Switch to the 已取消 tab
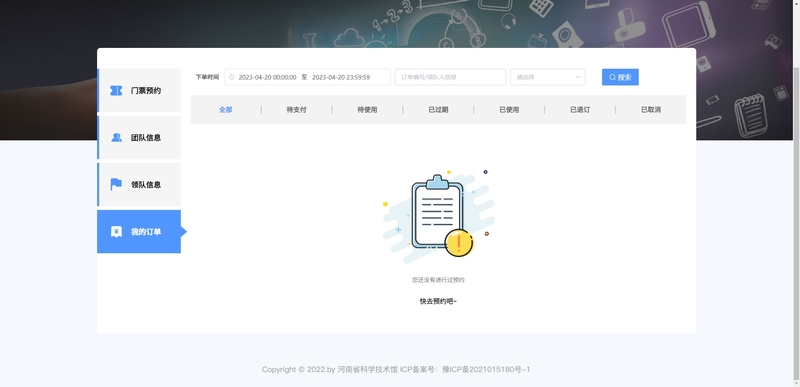Screen dimensions: 800x387 pos(651,110)
